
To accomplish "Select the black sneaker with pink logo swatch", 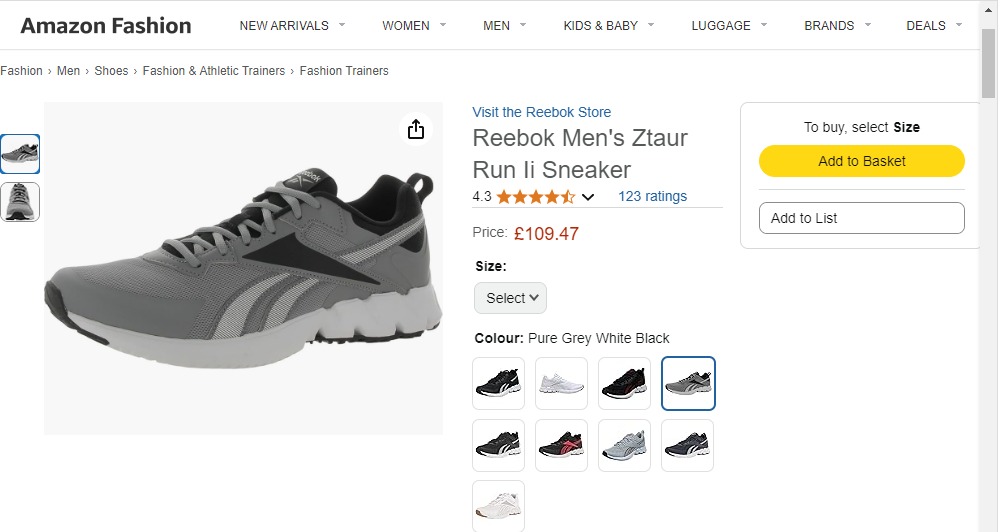I will coord(561,445).
